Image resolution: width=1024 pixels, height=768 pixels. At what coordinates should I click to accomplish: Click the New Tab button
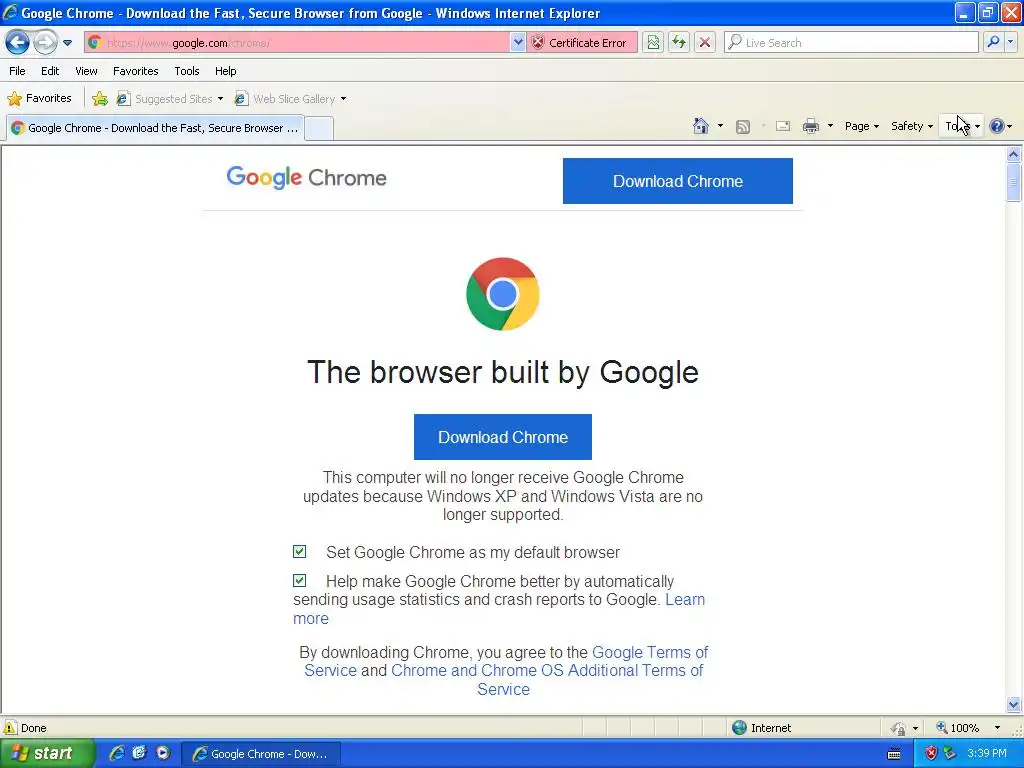319,129
